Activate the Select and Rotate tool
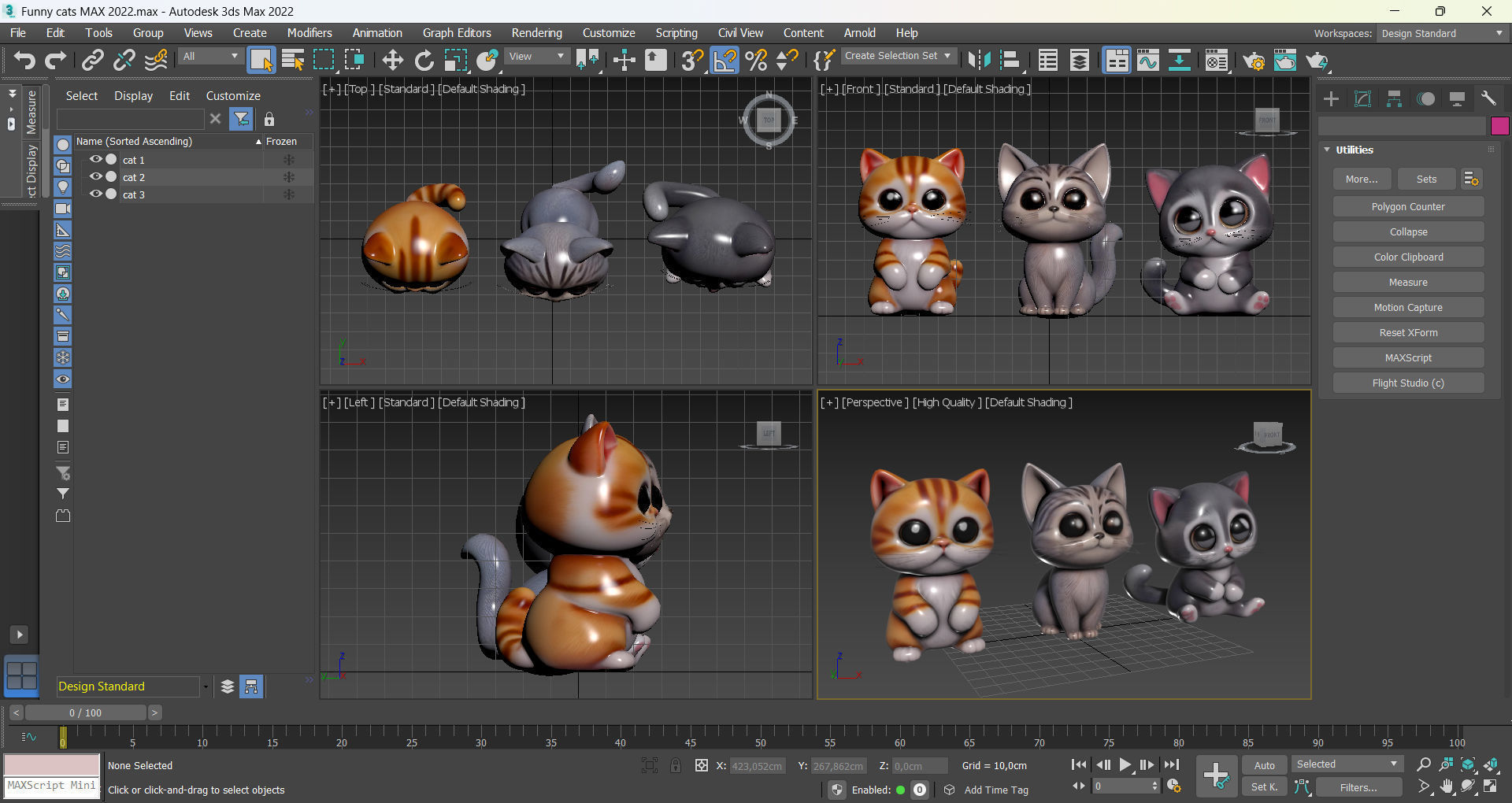 (424, 60)
